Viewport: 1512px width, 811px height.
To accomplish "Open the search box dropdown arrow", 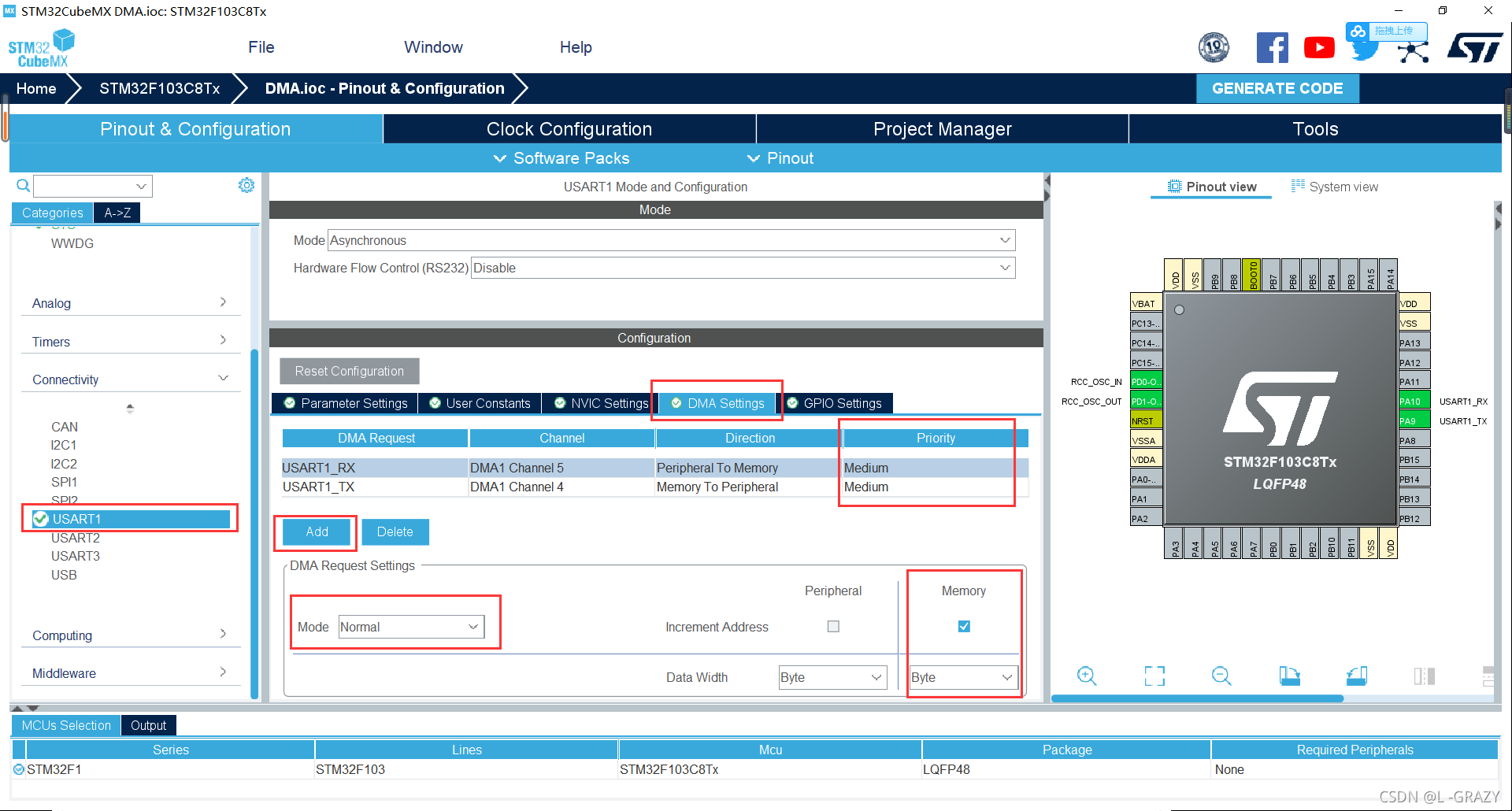I will click(141, 187).
